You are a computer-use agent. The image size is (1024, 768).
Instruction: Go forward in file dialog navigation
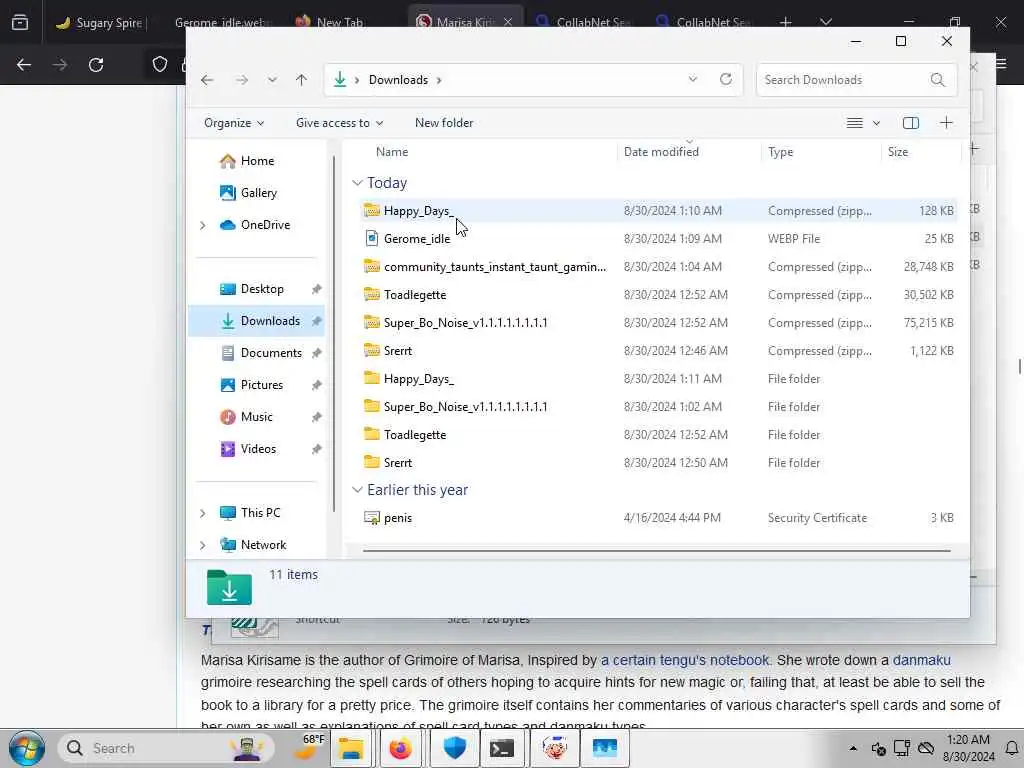coord(242,80)
